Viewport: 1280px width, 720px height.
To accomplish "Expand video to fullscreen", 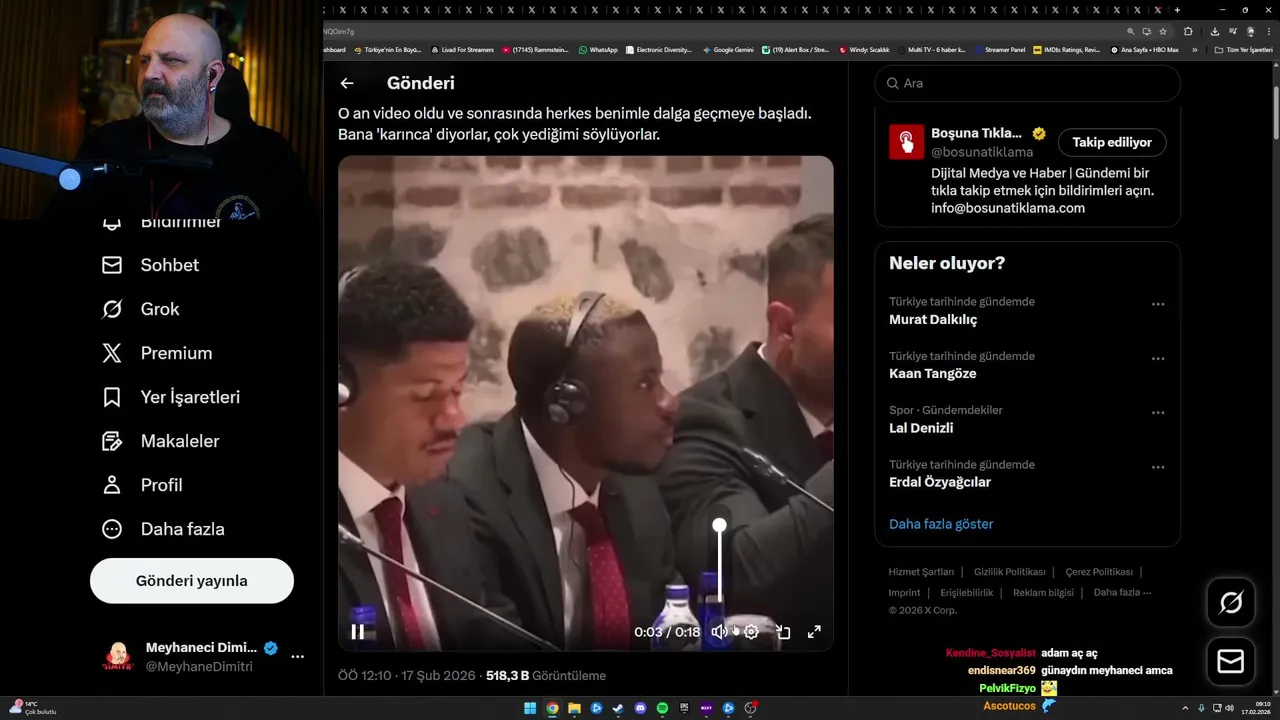I will [814, 631].
